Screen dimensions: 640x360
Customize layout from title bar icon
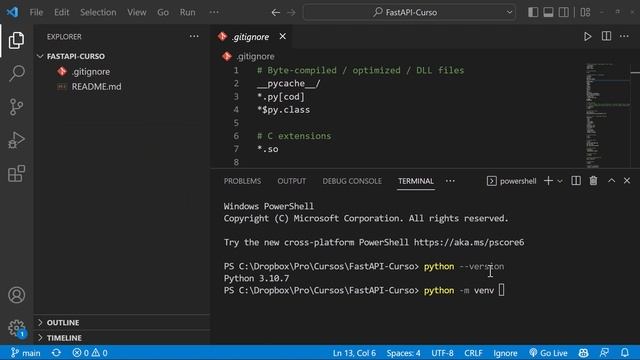(585, 12)
